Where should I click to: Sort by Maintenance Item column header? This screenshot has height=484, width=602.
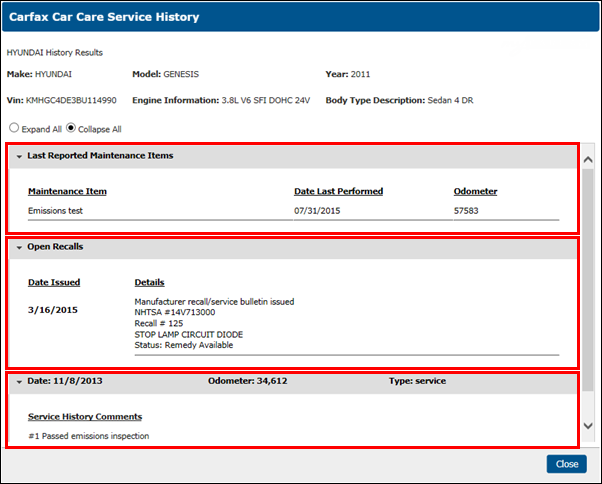[67, 191]
